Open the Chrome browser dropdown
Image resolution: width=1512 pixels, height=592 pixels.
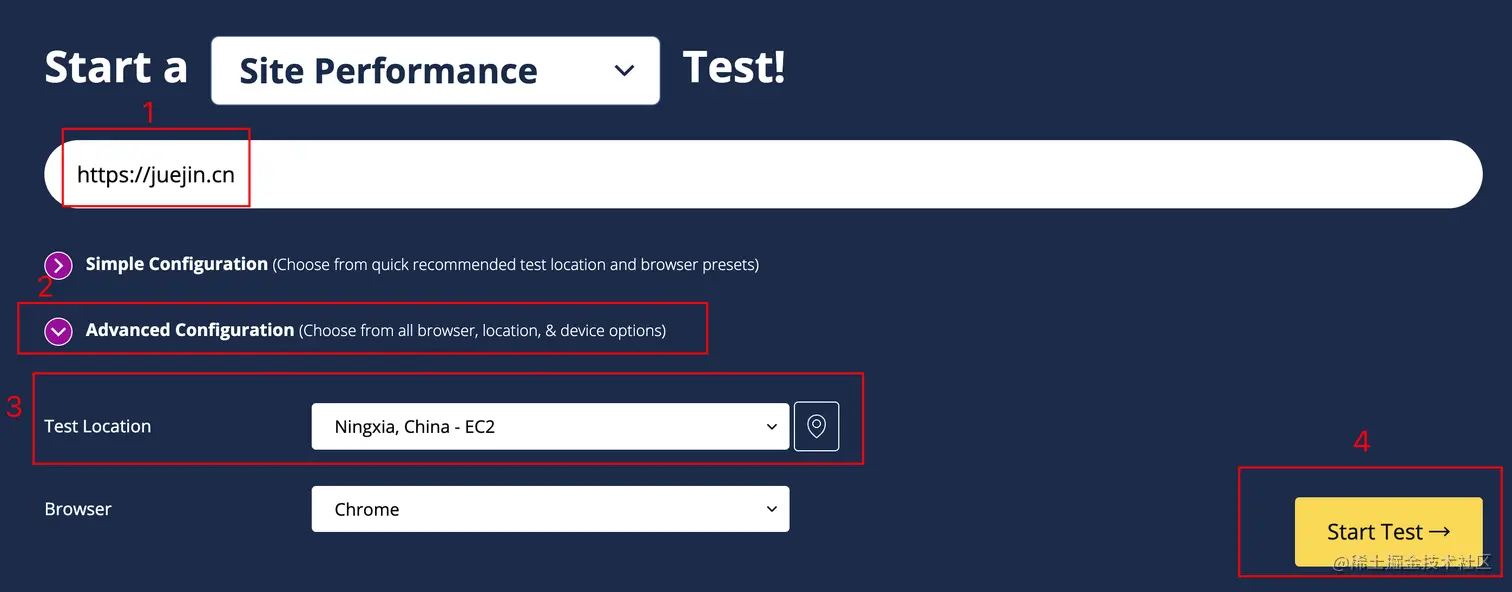550,509
